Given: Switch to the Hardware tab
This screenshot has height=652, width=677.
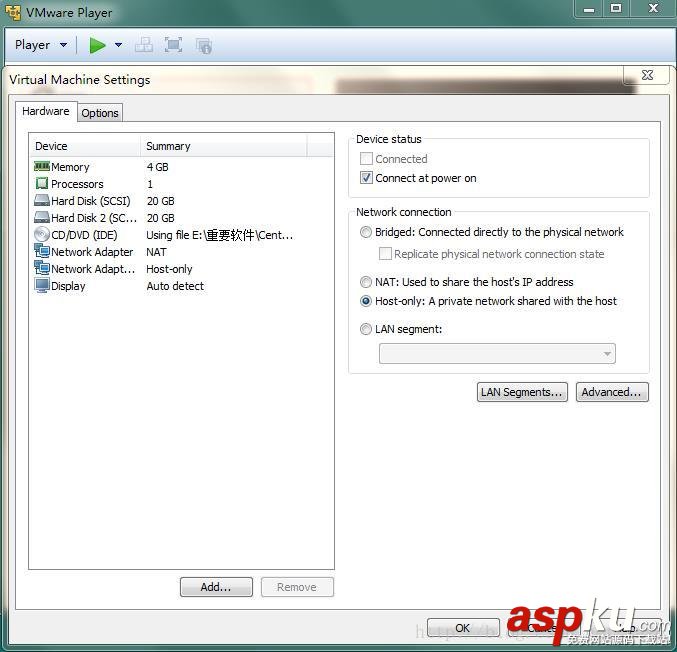Looking at the screenshot, I should coord(46,111).
